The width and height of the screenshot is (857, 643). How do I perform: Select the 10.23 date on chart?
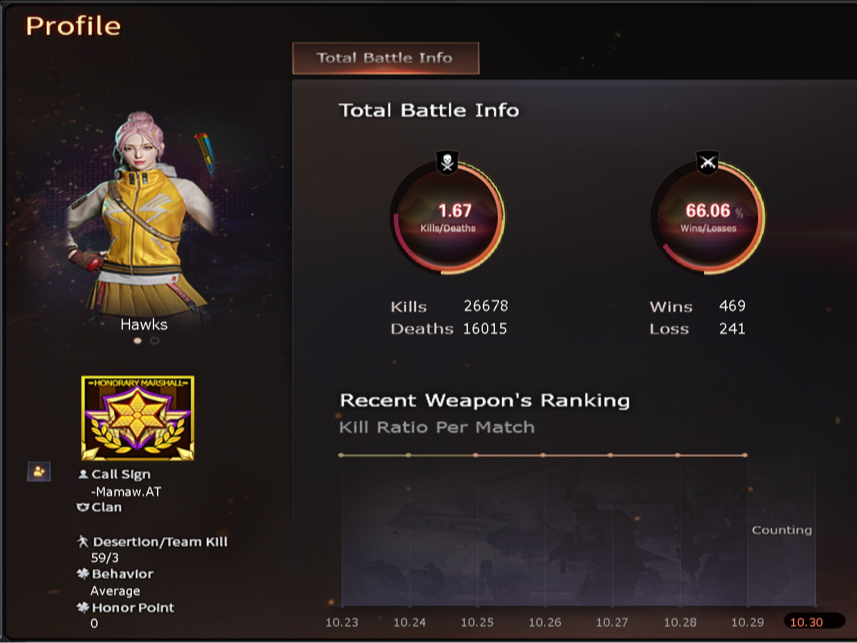pyautogui.click(x=342, y=622)
